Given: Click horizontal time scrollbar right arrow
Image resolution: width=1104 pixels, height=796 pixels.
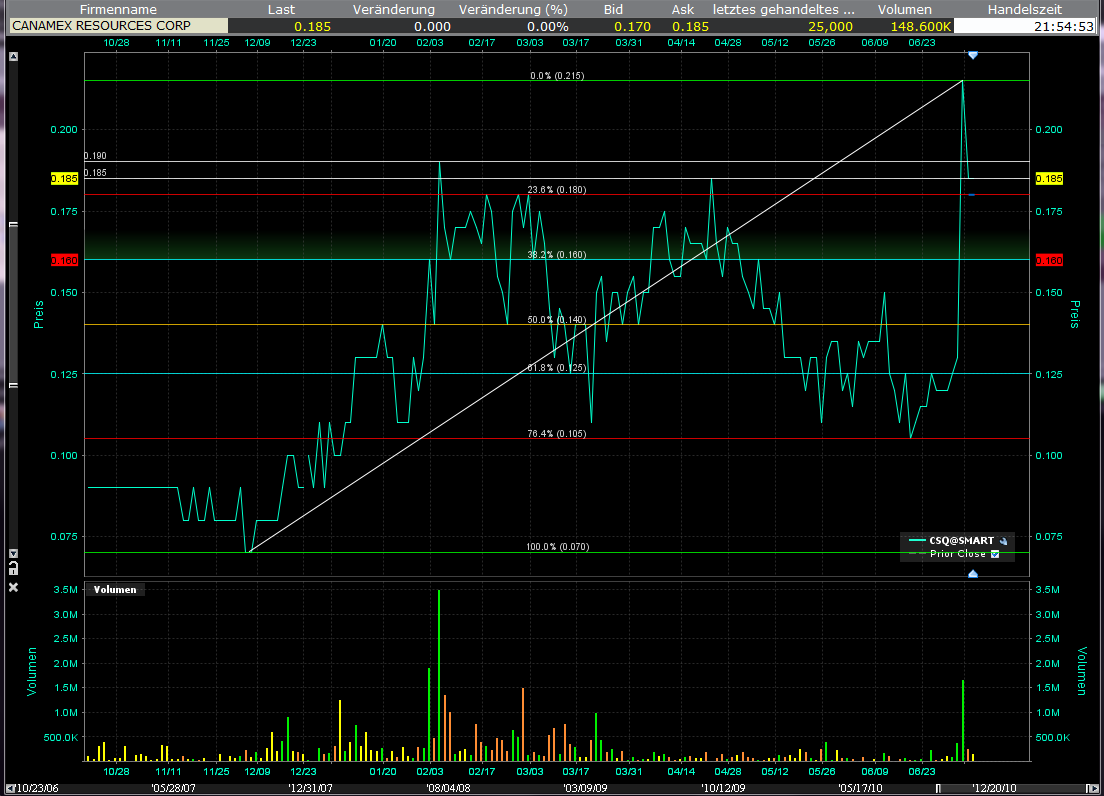Looking at the screenshot, I should (x=1092, y=789).
